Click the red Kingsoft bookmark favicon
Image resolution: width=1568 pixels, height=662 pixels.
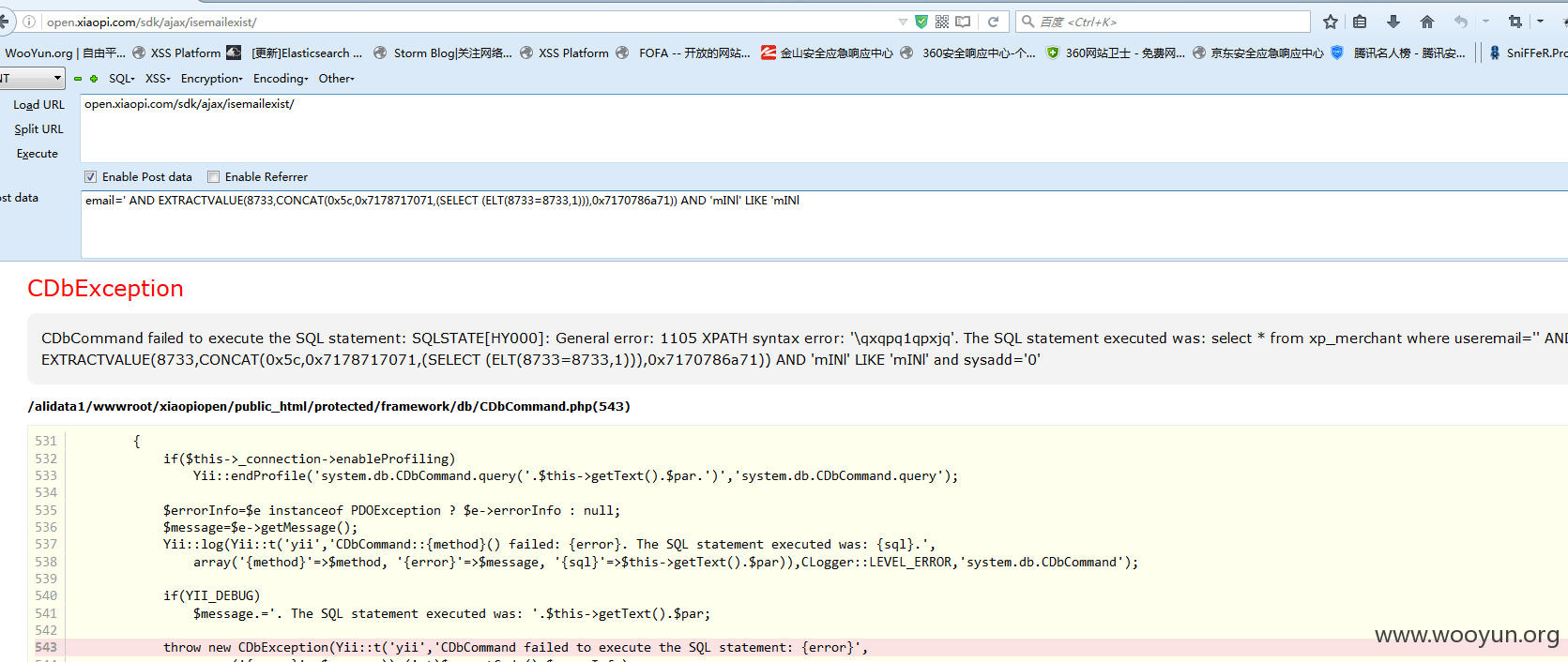pyautogui.click(x=769, y=53)
